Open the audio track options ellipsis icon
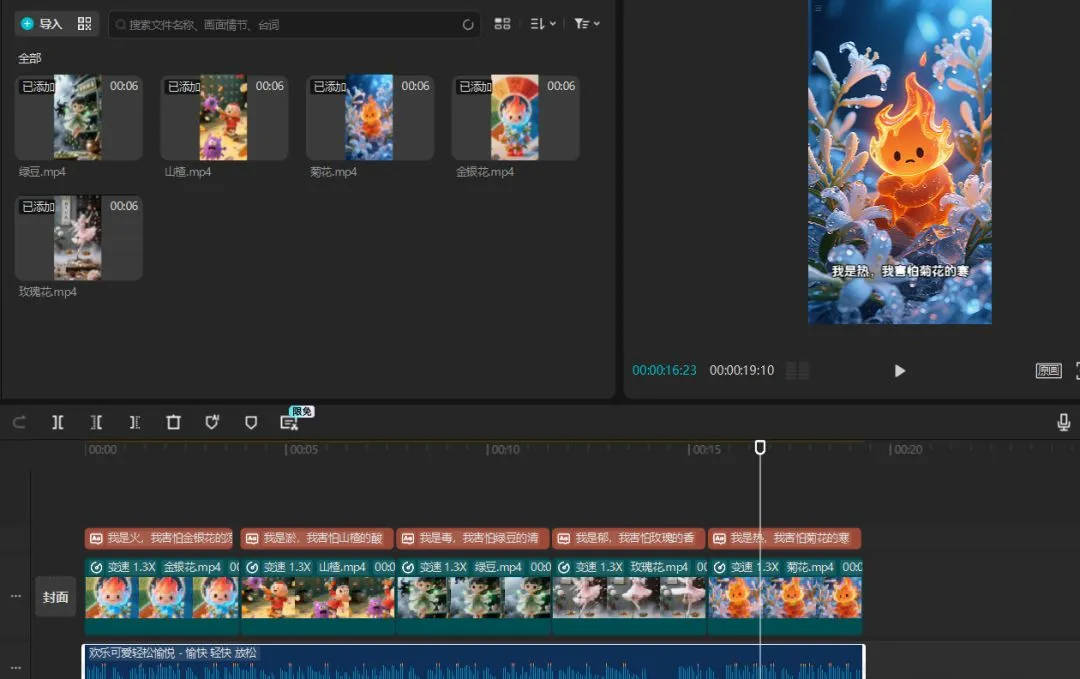1080x679 pixels. point(15,667)
